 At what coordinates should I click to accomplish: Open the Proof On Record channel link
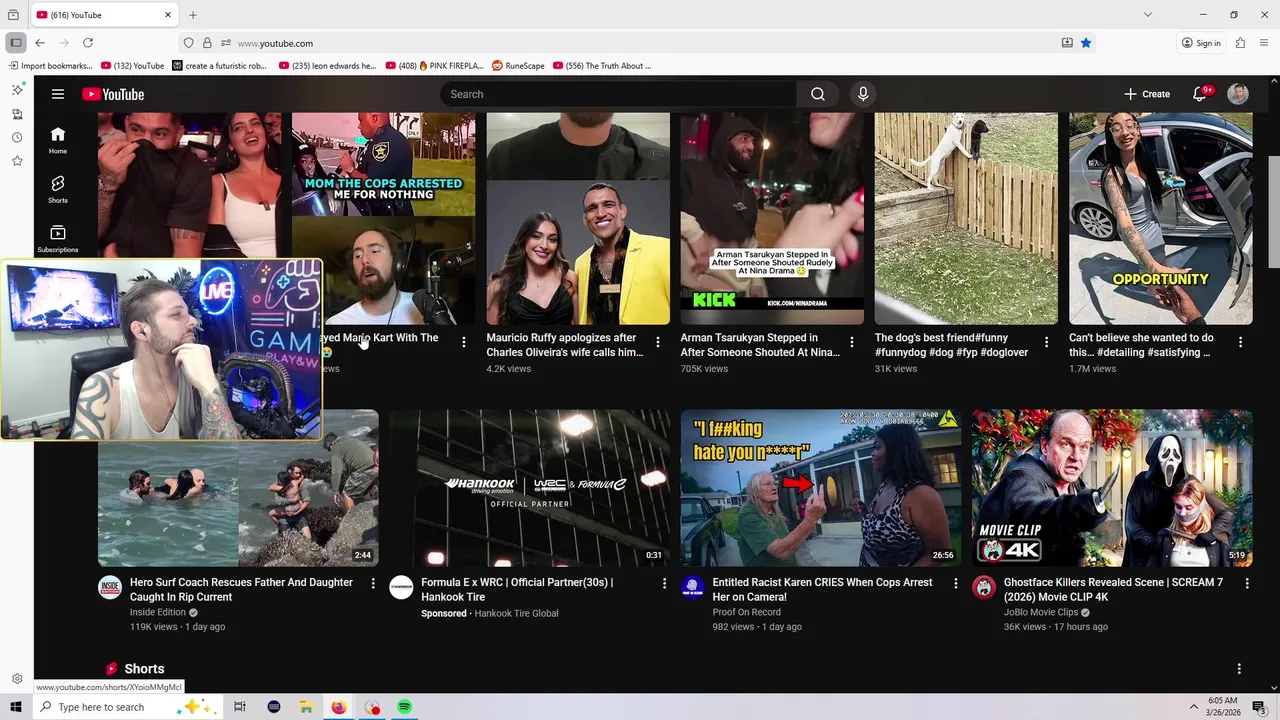point(746,612)
